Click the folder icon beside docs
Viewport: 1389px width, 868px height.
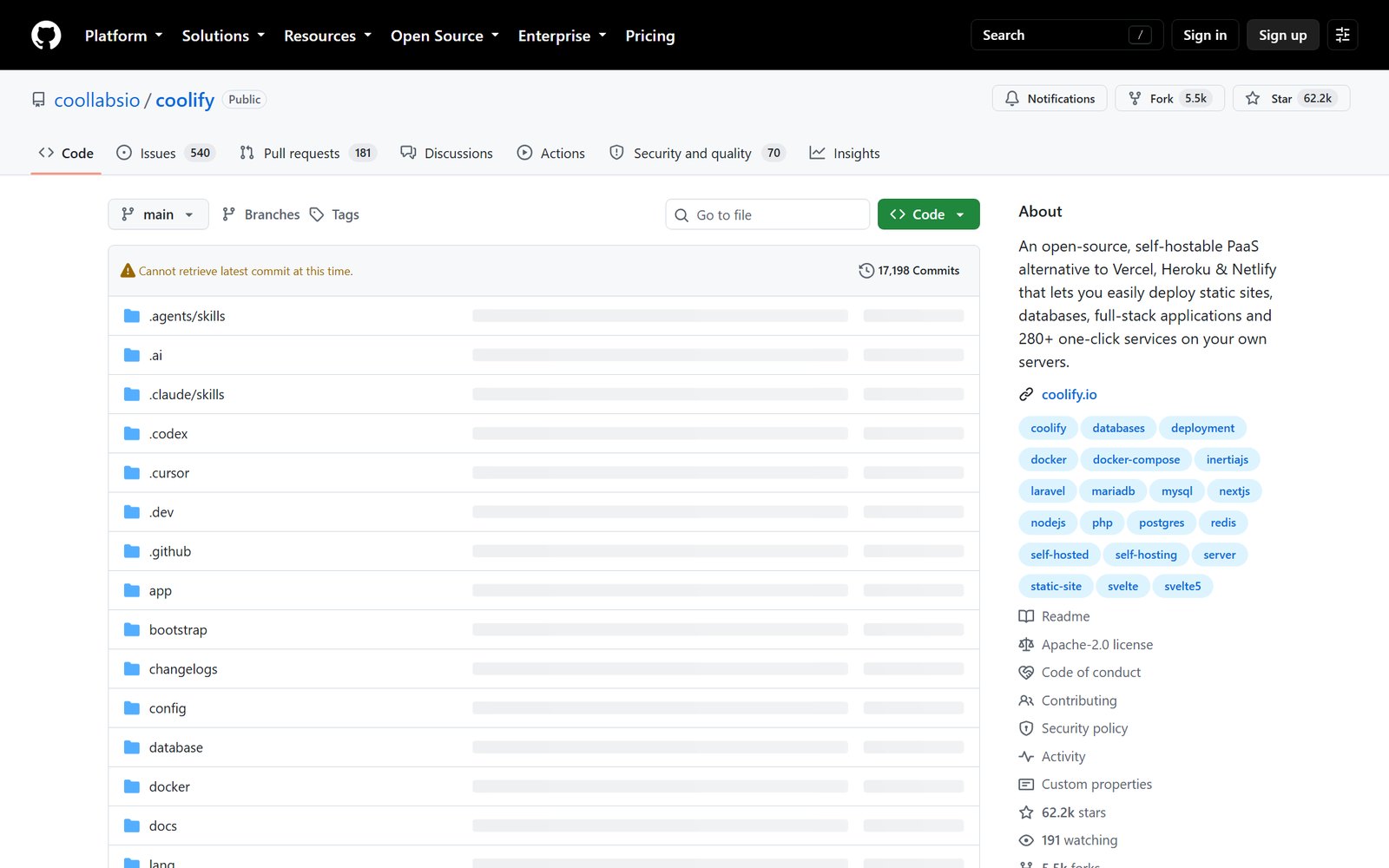pos(132,825)
